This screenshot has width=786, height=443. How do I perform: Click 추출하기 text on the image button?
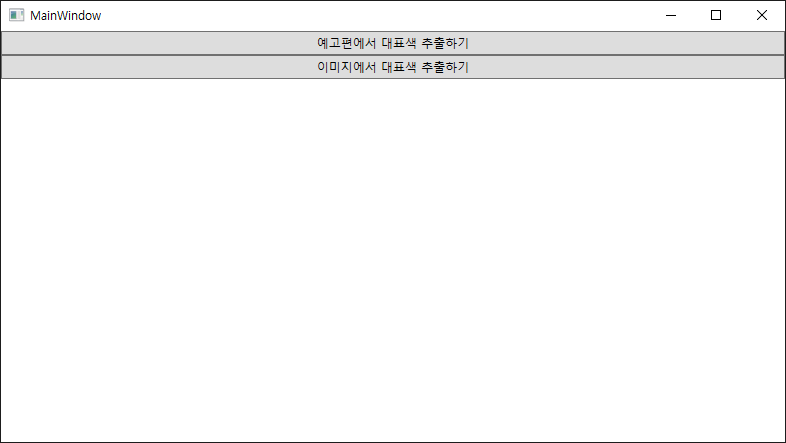[x=445, y=67]
